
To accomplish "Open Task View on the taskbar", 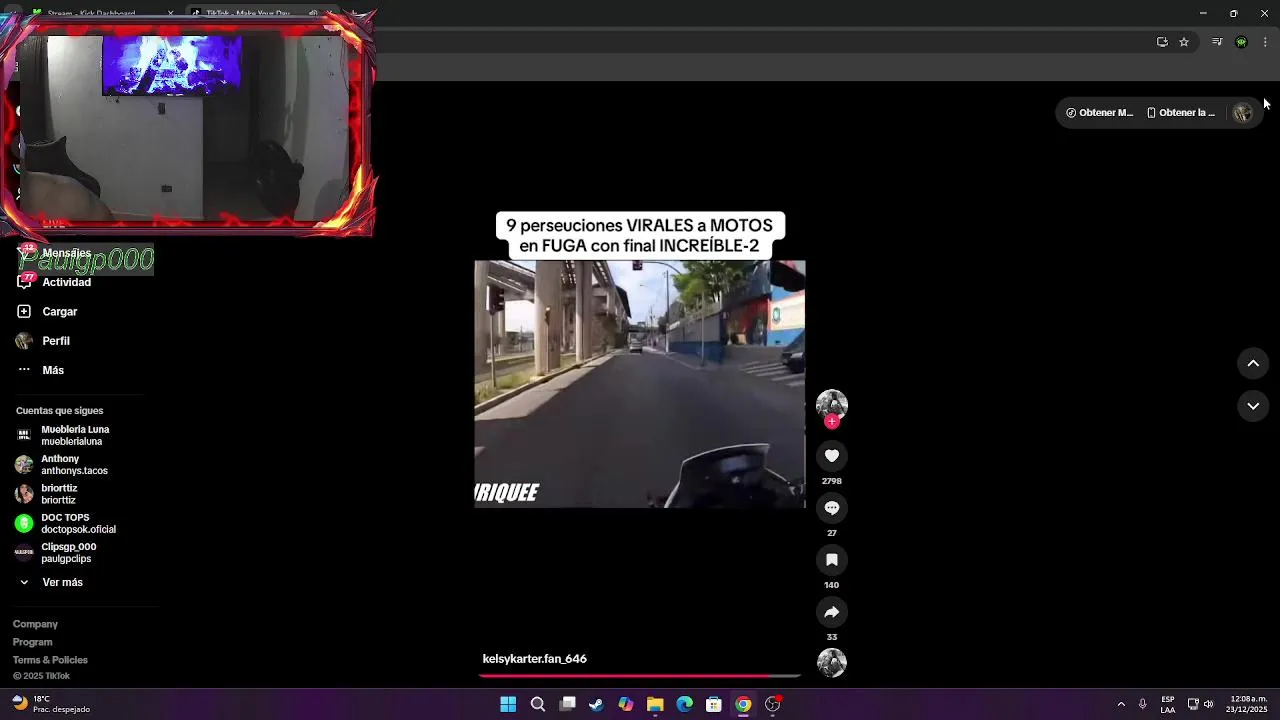I will click(x=567, y=704).
